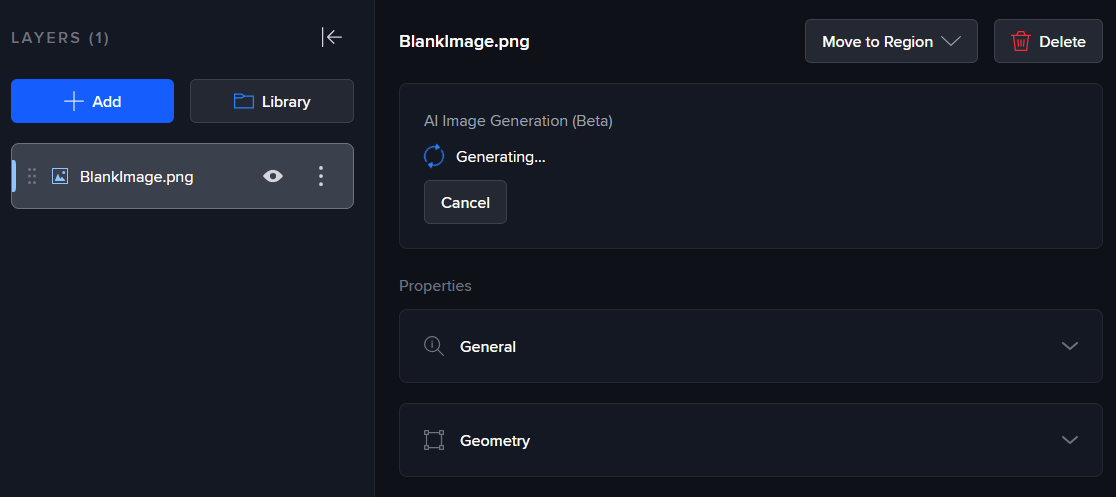Expand the General properties chevron

tap(1070, 346)
